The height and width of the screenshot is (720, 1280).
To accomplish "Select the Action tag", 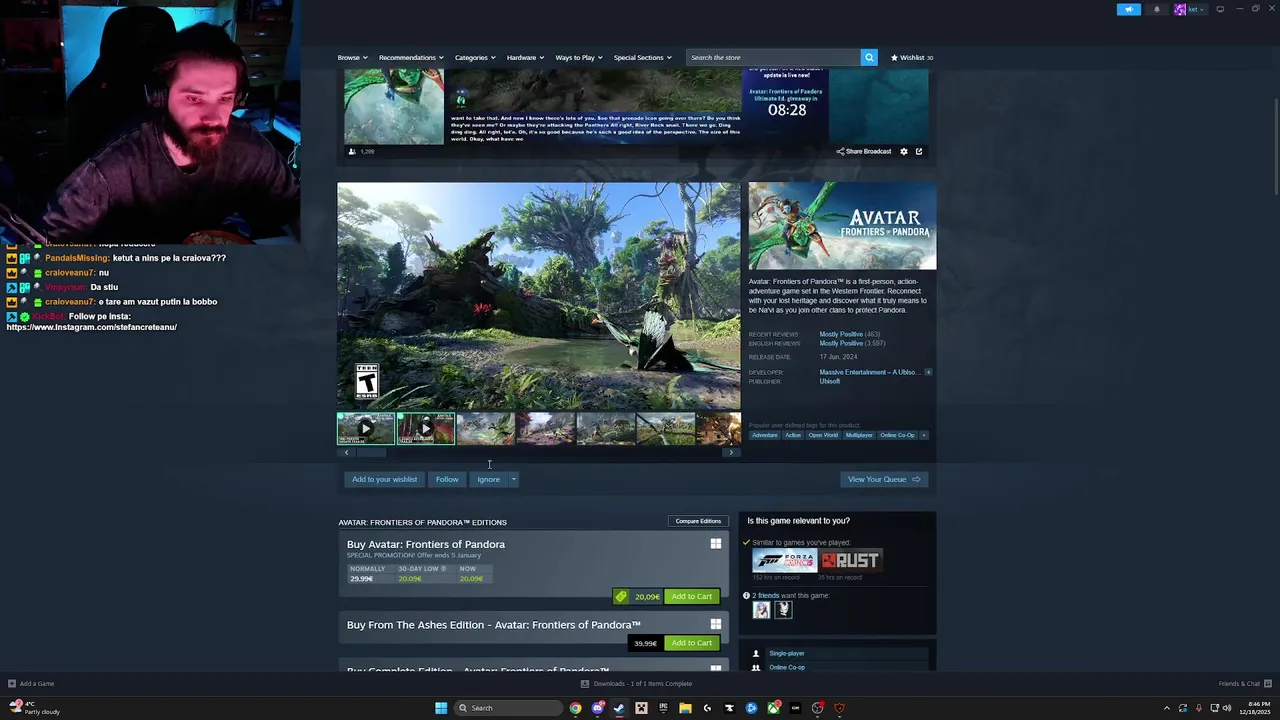I will click(x=793, y=435).
